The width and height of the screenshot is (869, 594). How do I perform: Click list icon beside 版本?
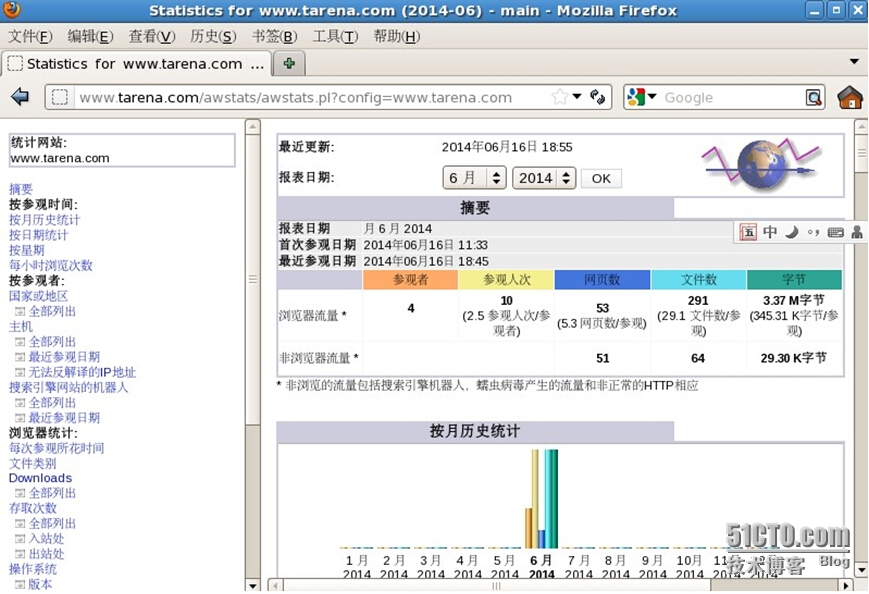pos(20,584)
